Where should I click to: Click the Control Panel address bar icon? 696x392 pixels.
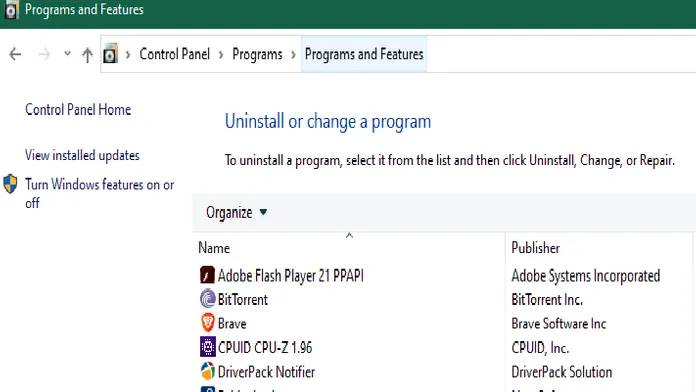[x=111, y=54]
